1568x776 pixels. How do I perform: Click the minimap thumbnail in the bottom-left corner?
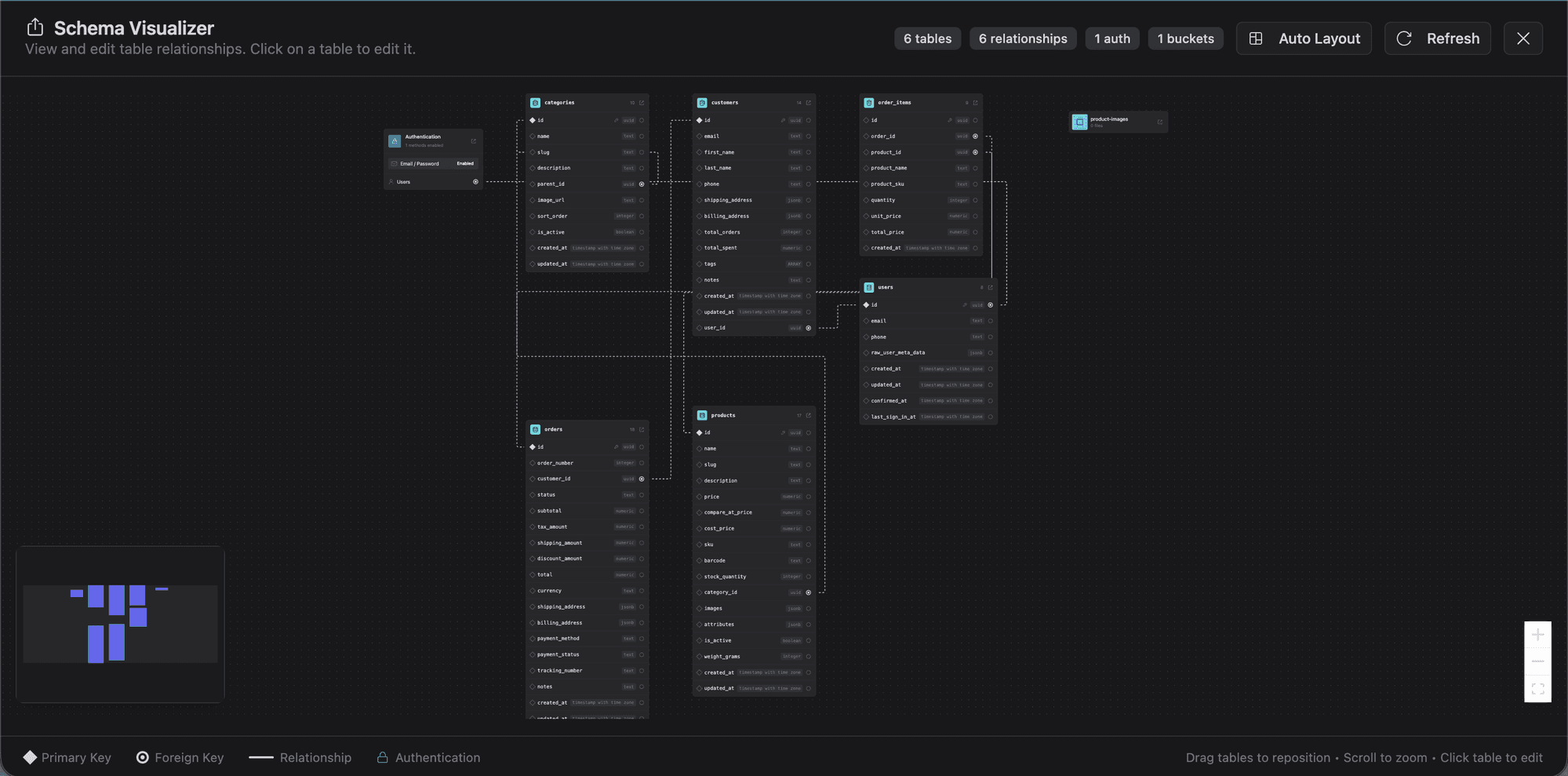point(119,623)
